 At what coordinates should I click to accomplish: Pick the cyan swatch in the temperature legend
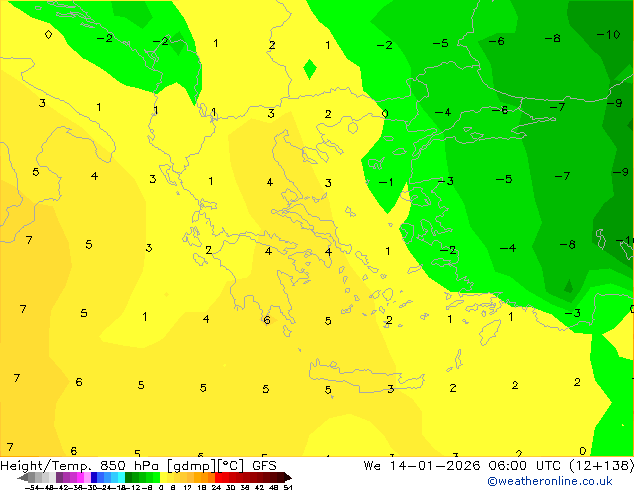coord(121,477)
